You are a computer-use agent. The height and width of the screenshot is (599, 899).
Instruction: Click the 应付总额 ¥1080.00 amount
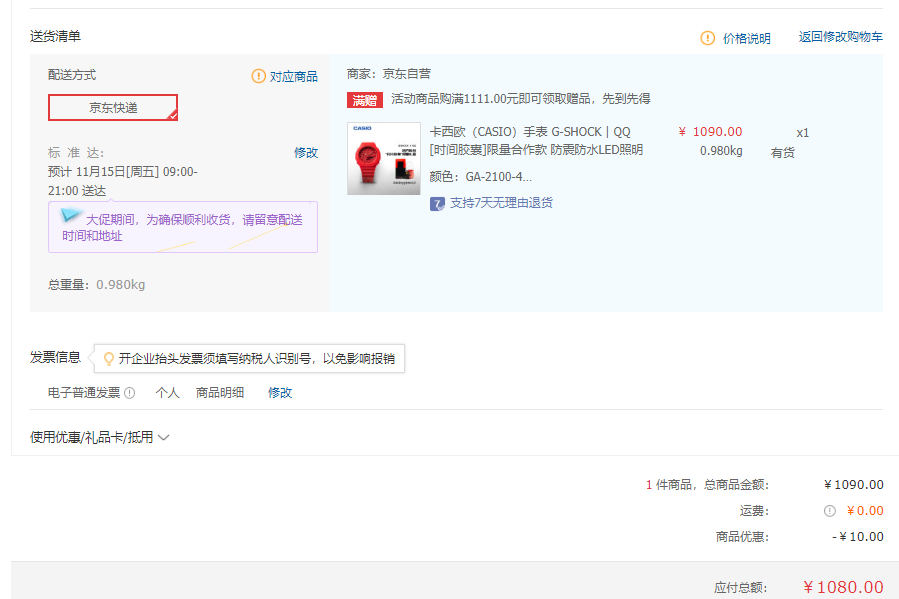click(843, 587)
